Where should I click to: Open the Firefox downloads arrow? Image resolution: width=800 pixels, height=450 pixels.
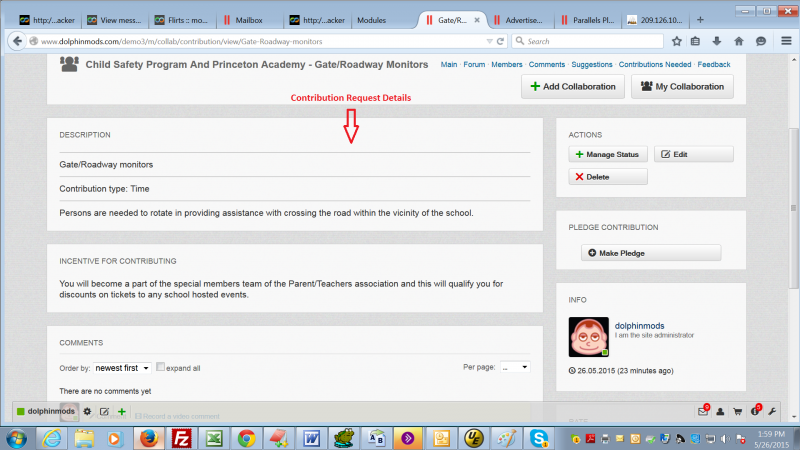[717, 41]
